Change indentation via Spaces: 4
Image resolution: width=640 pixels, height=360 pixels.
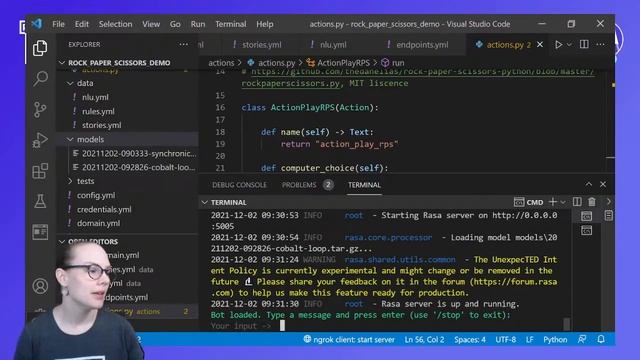tap(470, 340)
